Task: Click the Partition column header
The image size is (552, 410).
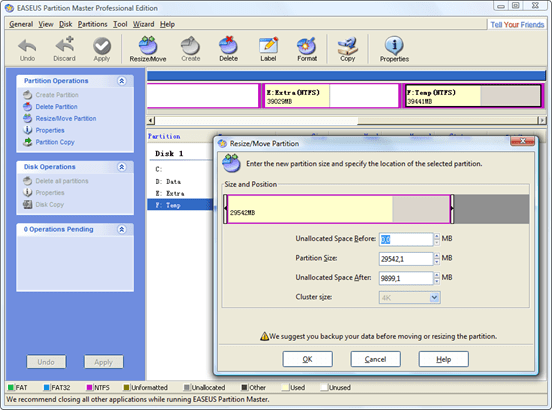Action: click(x=164, y=136)
